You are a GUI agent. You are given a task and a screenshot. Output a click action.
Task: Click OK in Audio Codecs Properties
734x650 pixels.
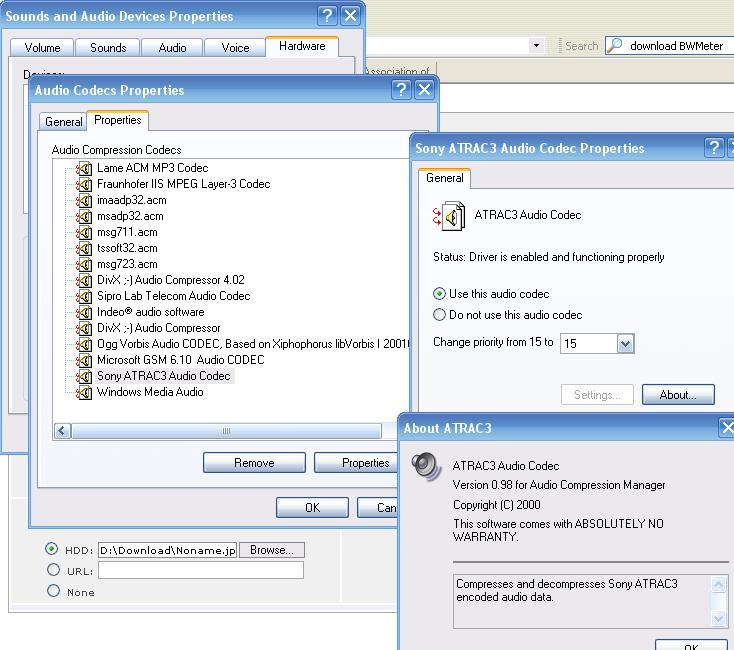[312, 508]
